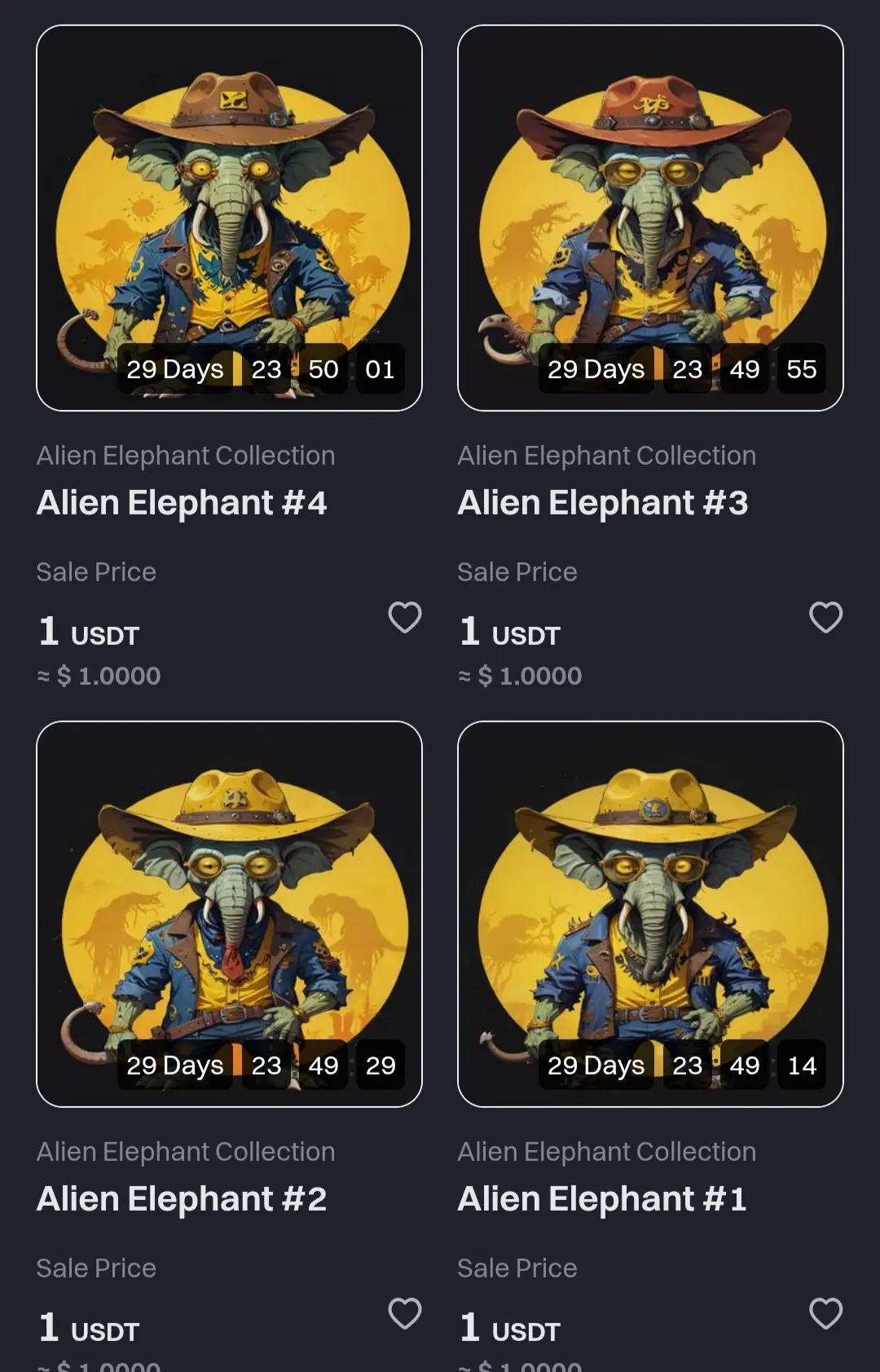View the Alien Elephant #2 artwork

click(x=229, y=914)
